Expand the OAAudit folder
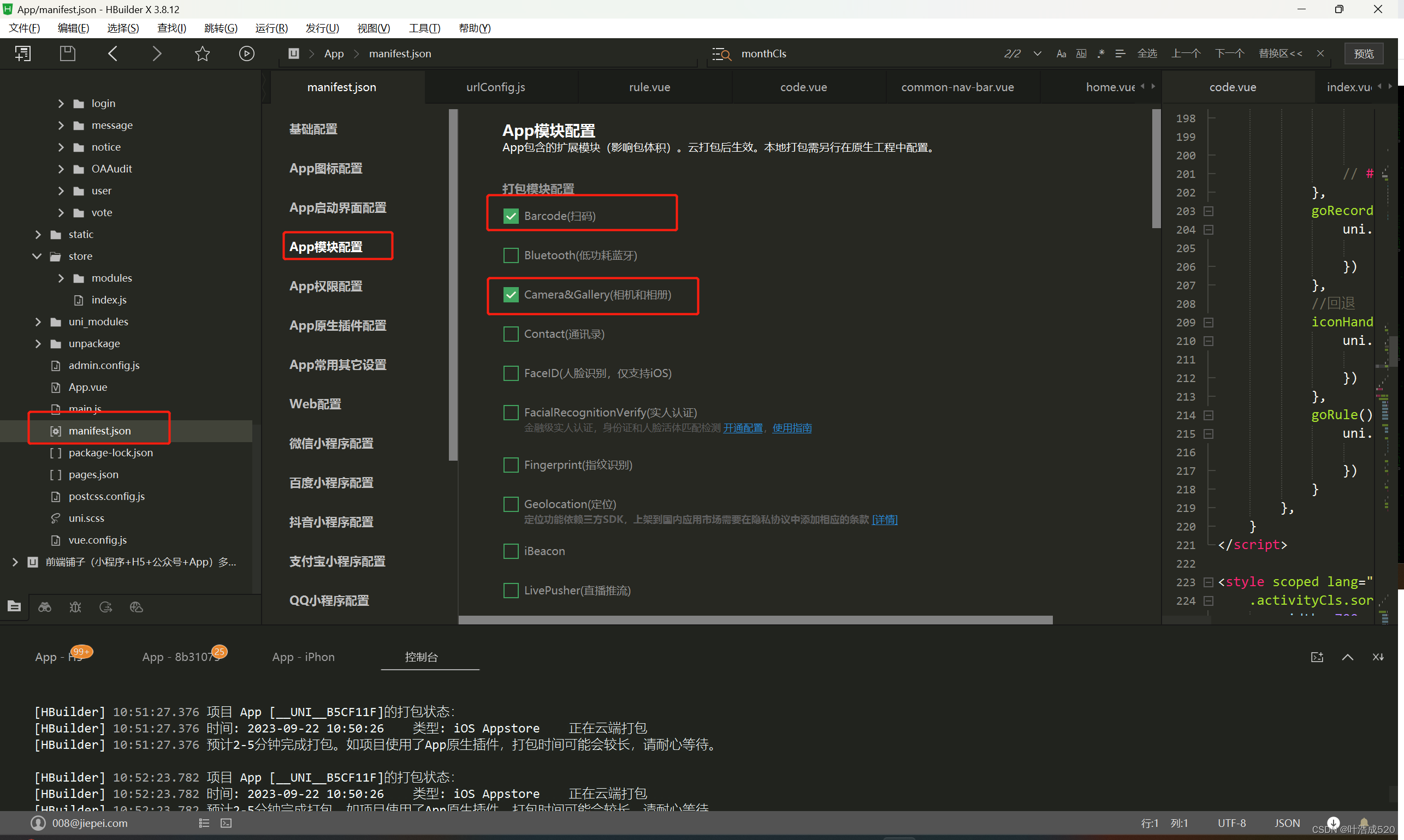 tap(61, 169)
